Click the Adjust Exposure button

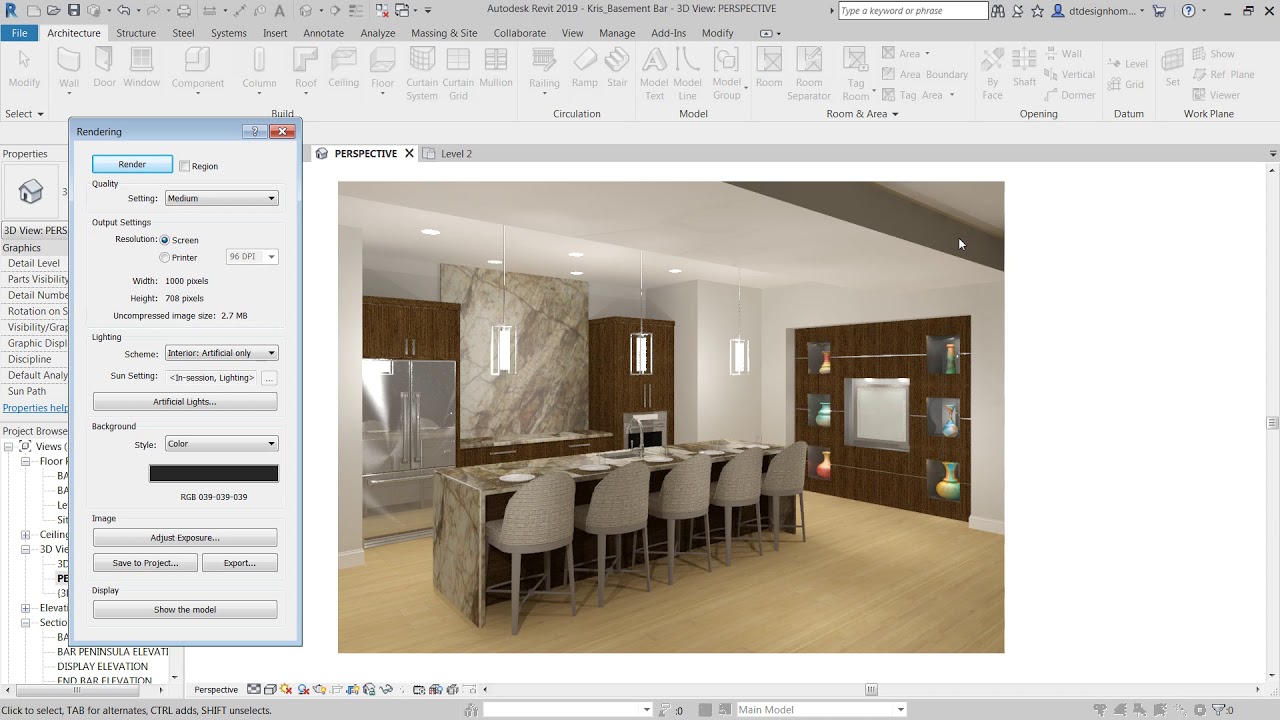tap(185, 538)
